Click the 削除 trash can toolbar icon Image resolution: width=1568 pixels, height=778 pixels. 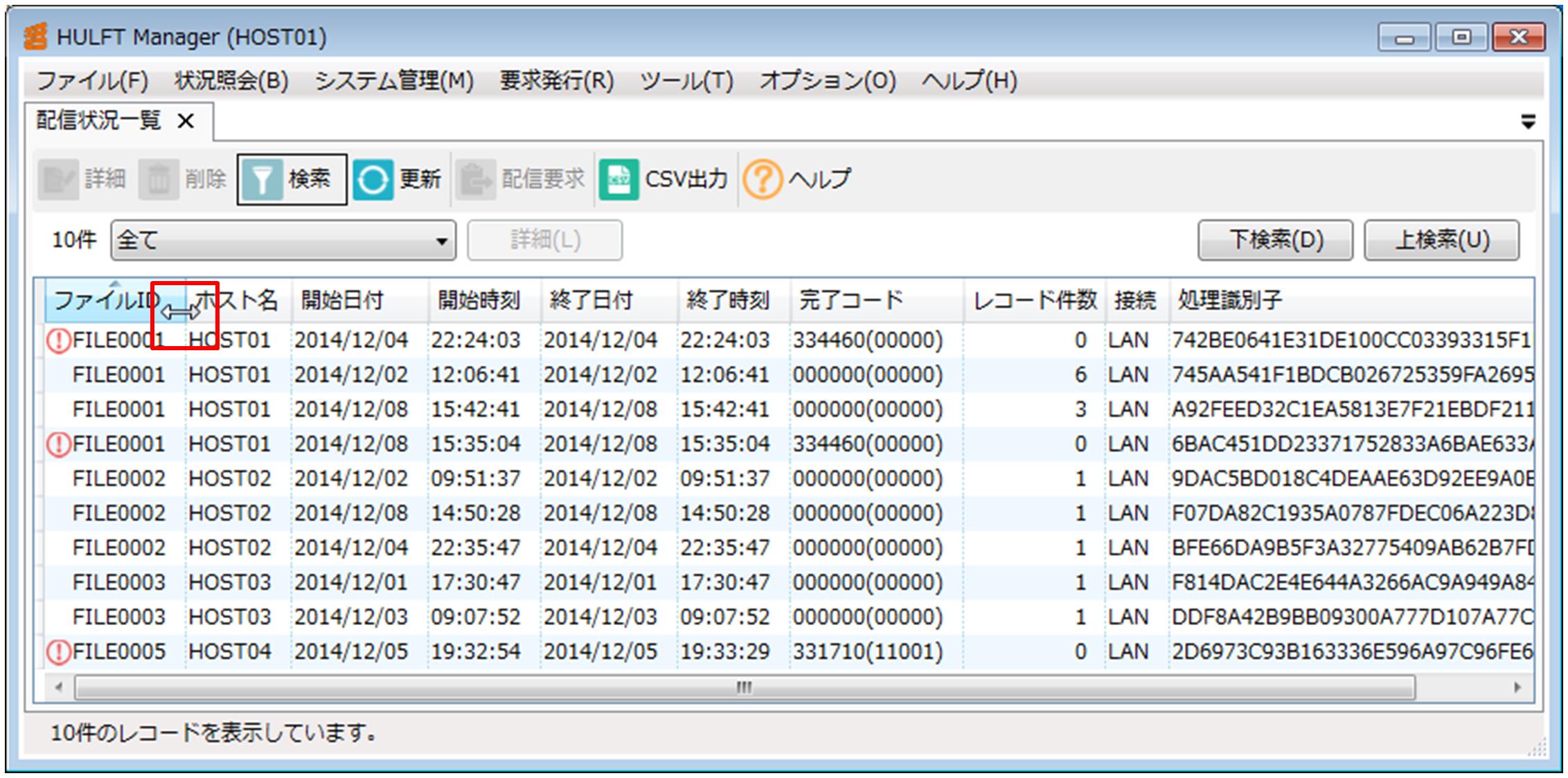(x=159, y=180)
